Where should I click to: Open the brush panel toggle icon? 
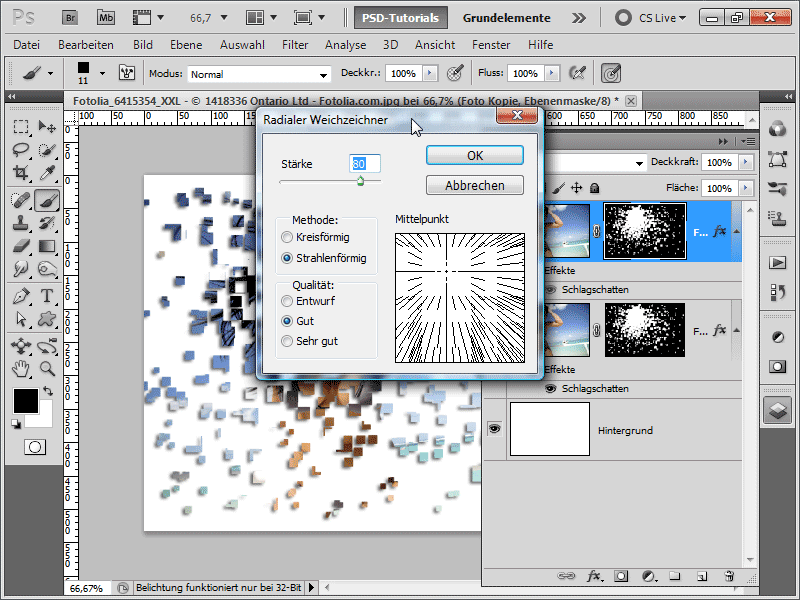127,73
